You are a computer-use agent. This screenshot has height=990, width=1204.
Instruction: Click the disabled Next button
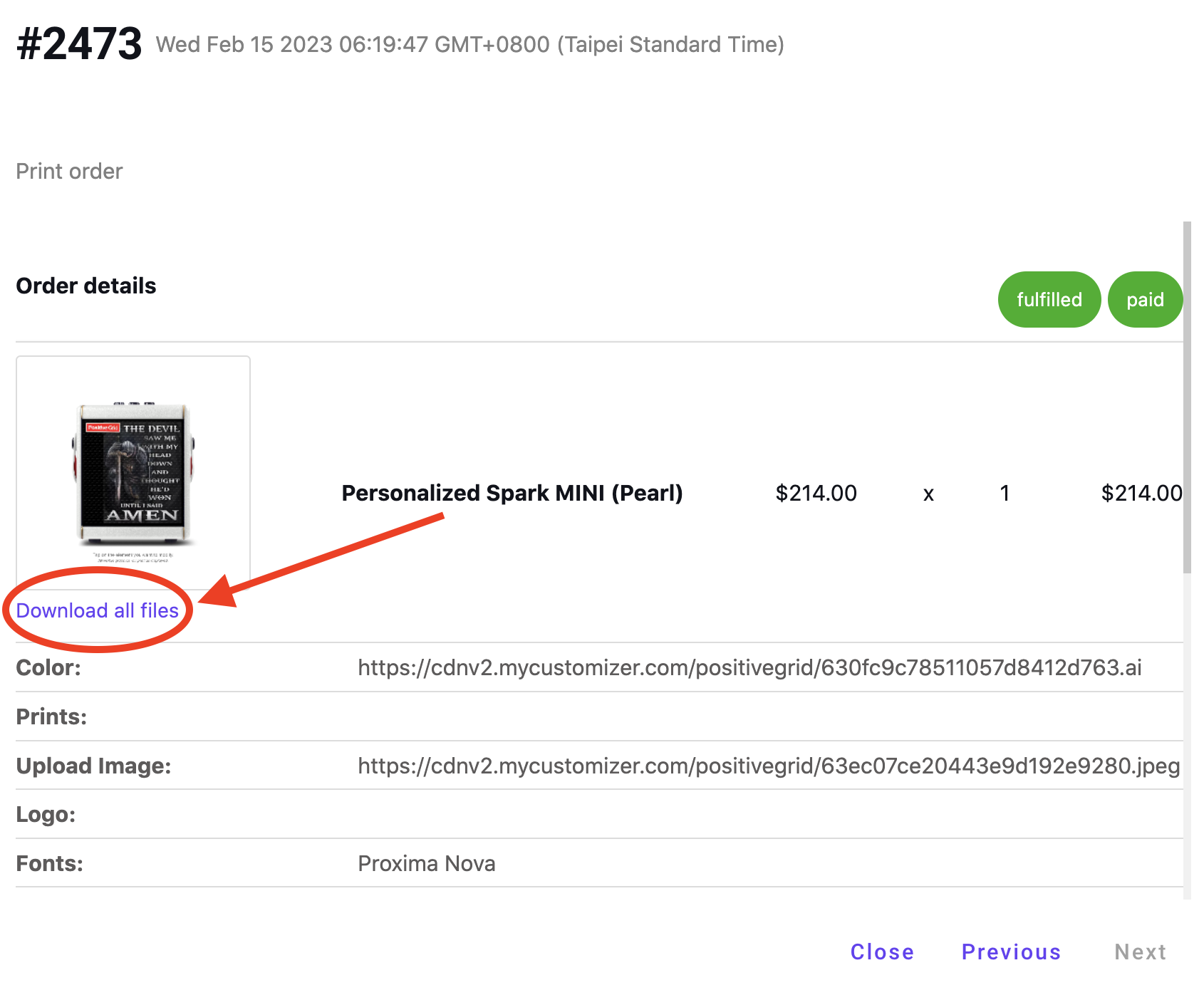[x=1140, y=952]
